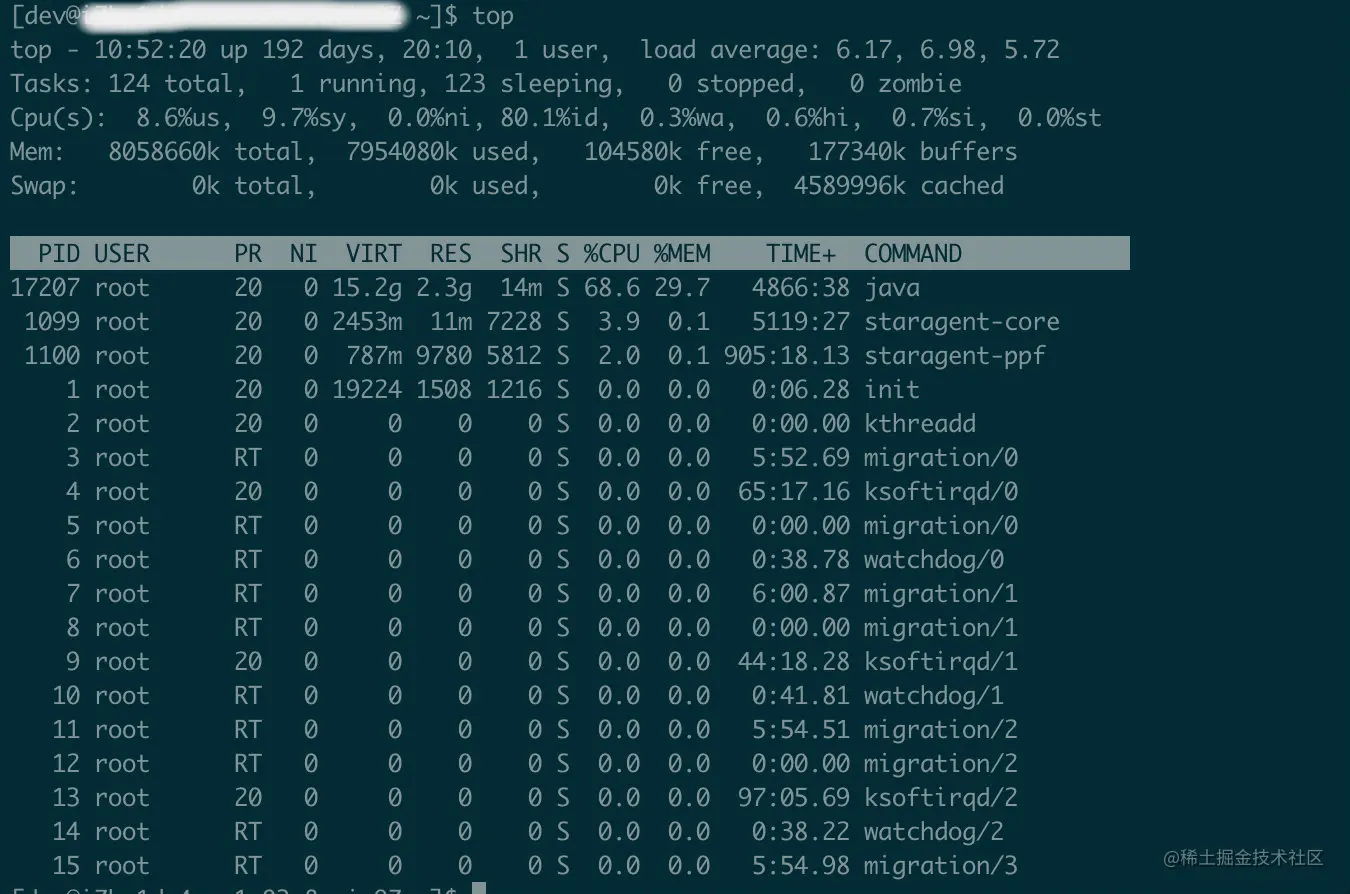The width and height of the screenshot is (1350, 894).
Task: Click the 787m virtual memory value
Action: click(374, 356)
